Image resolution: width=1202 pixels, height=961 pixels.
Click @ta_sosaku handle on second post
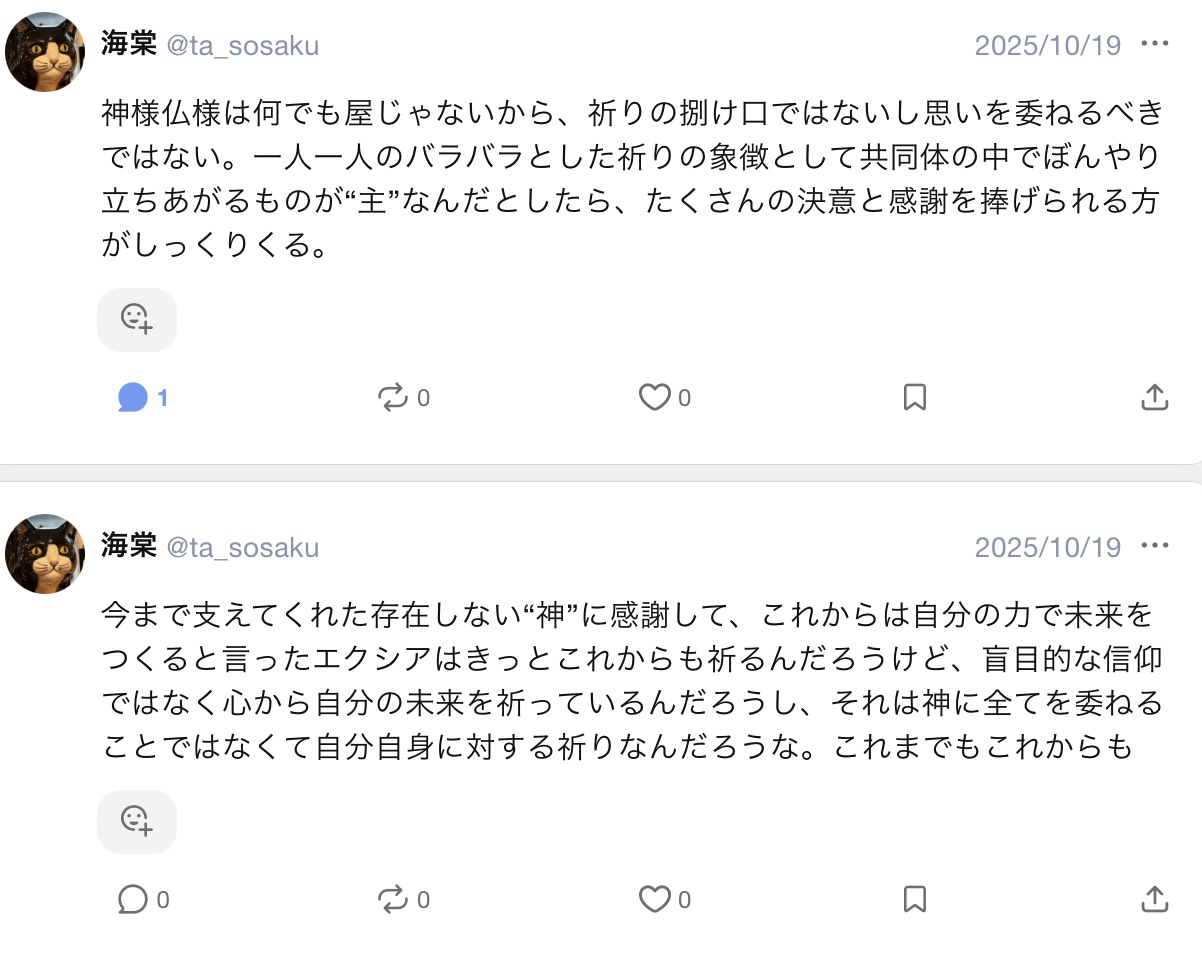click(x=242, y=548)
